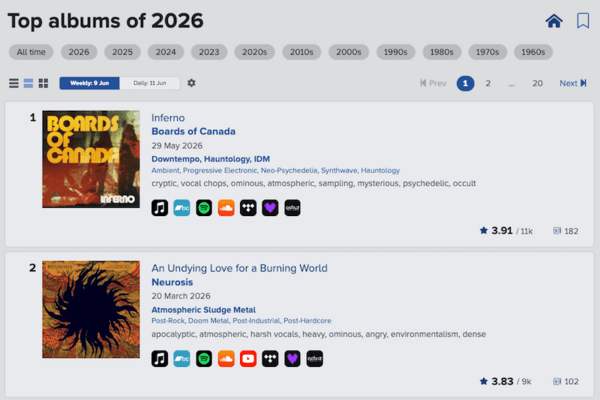Click star rating 3.83 for Neurosis album
This screenshot has width=600, height=400.
click(x=496, y=381)
